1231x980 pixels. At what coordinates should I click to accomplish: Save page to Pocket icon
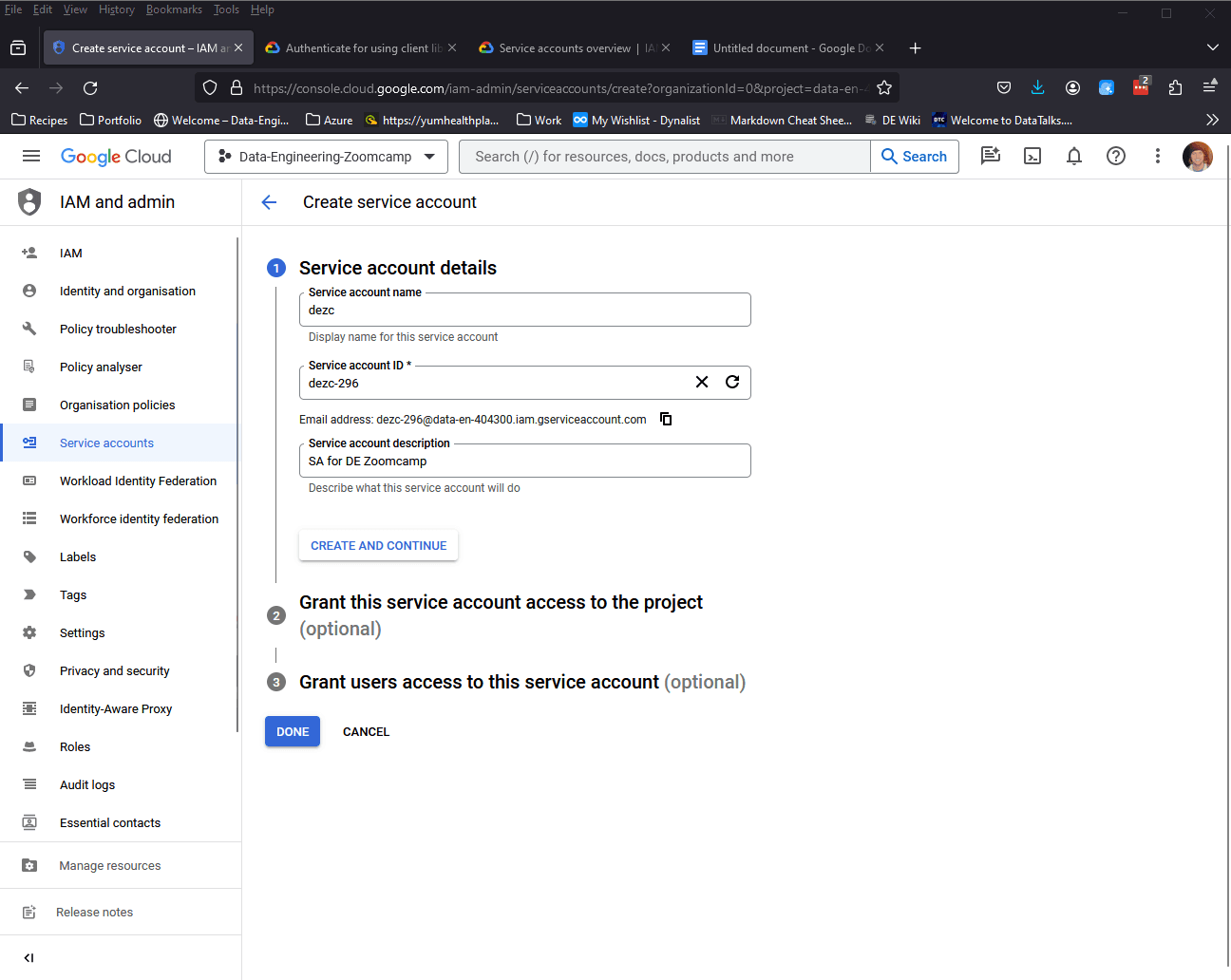coord(1004,87)
